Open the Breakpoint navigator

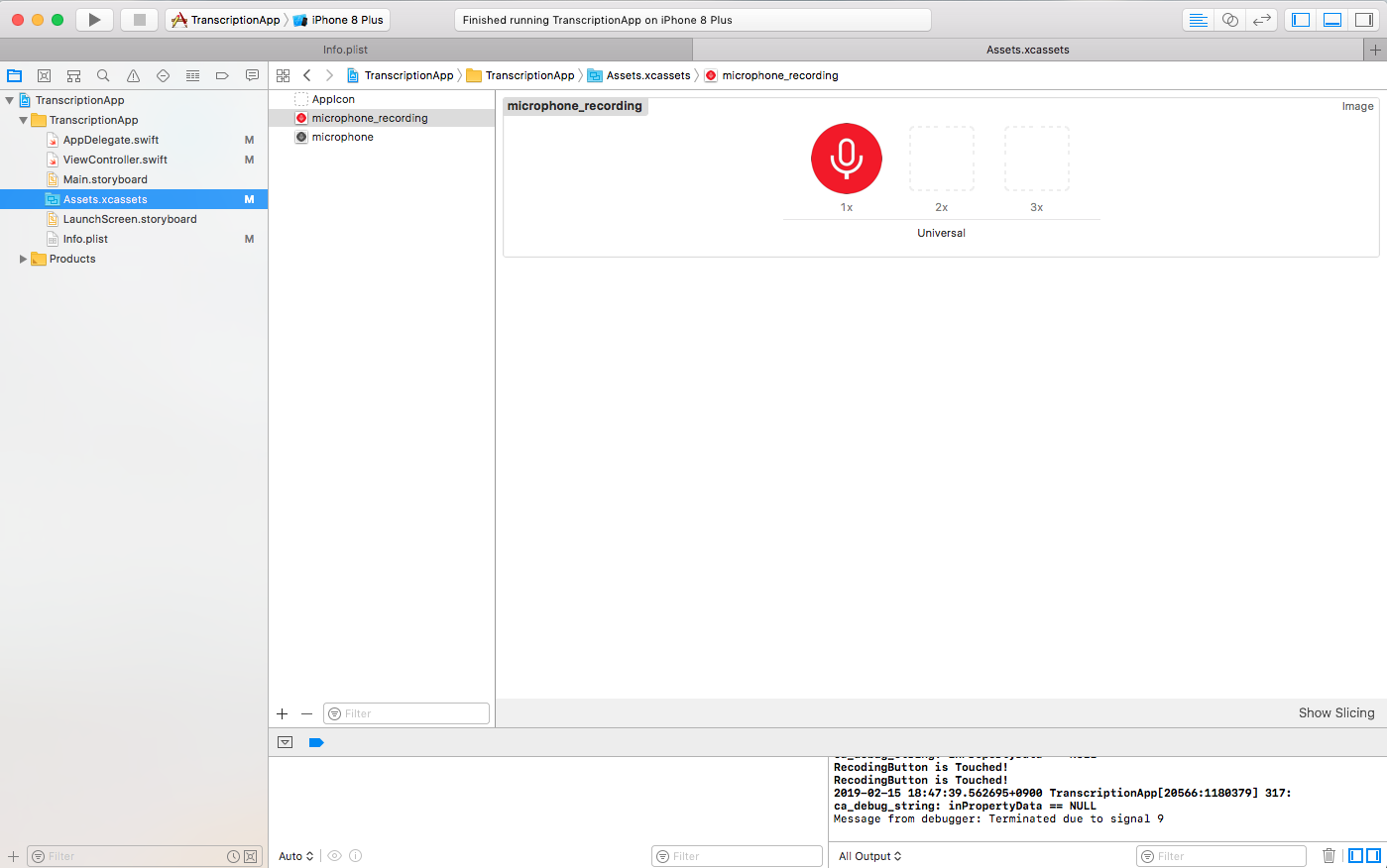pos(222,75)
